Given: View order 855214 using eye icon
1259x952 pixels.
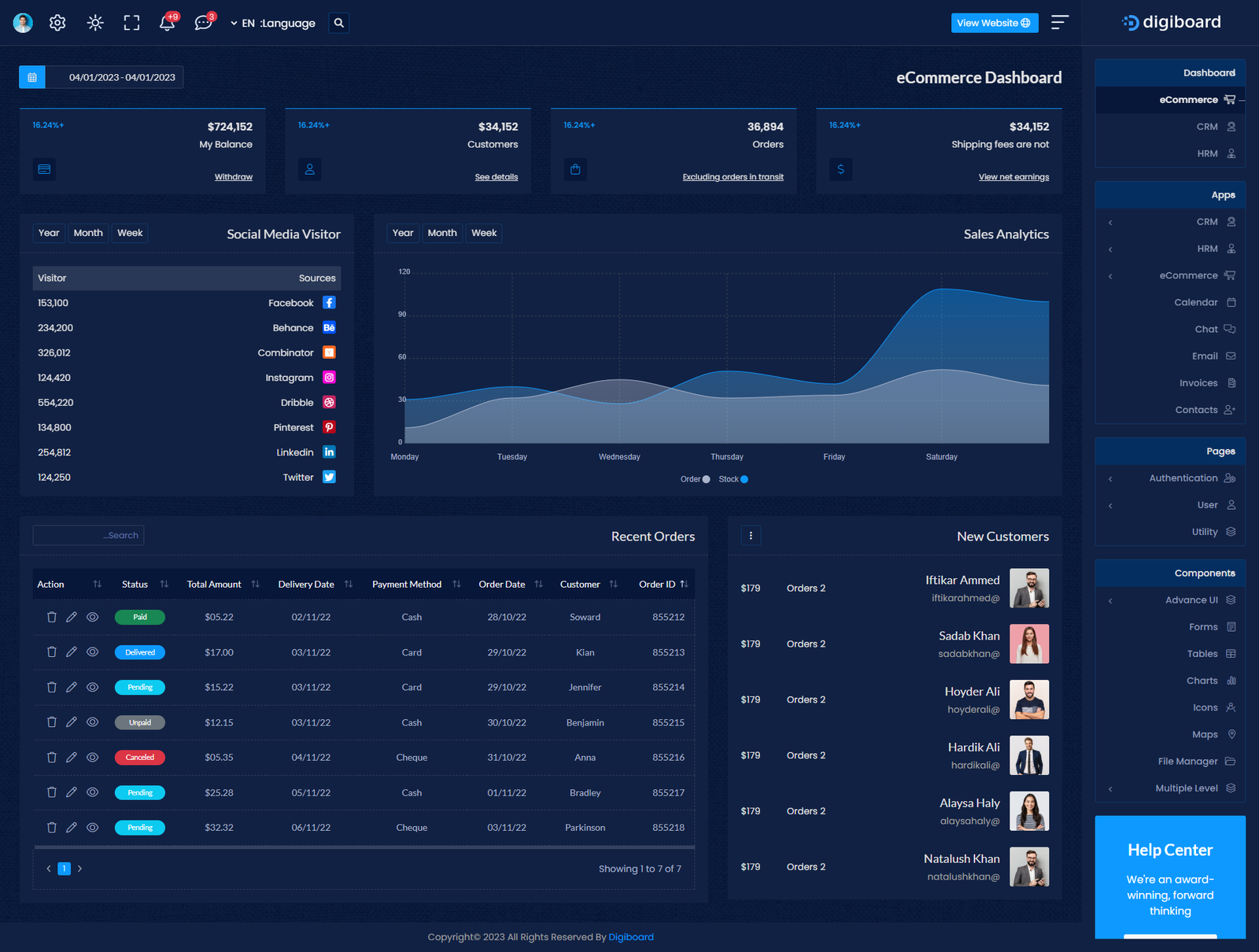Looking at the screenshot, I should pos(92,688).
